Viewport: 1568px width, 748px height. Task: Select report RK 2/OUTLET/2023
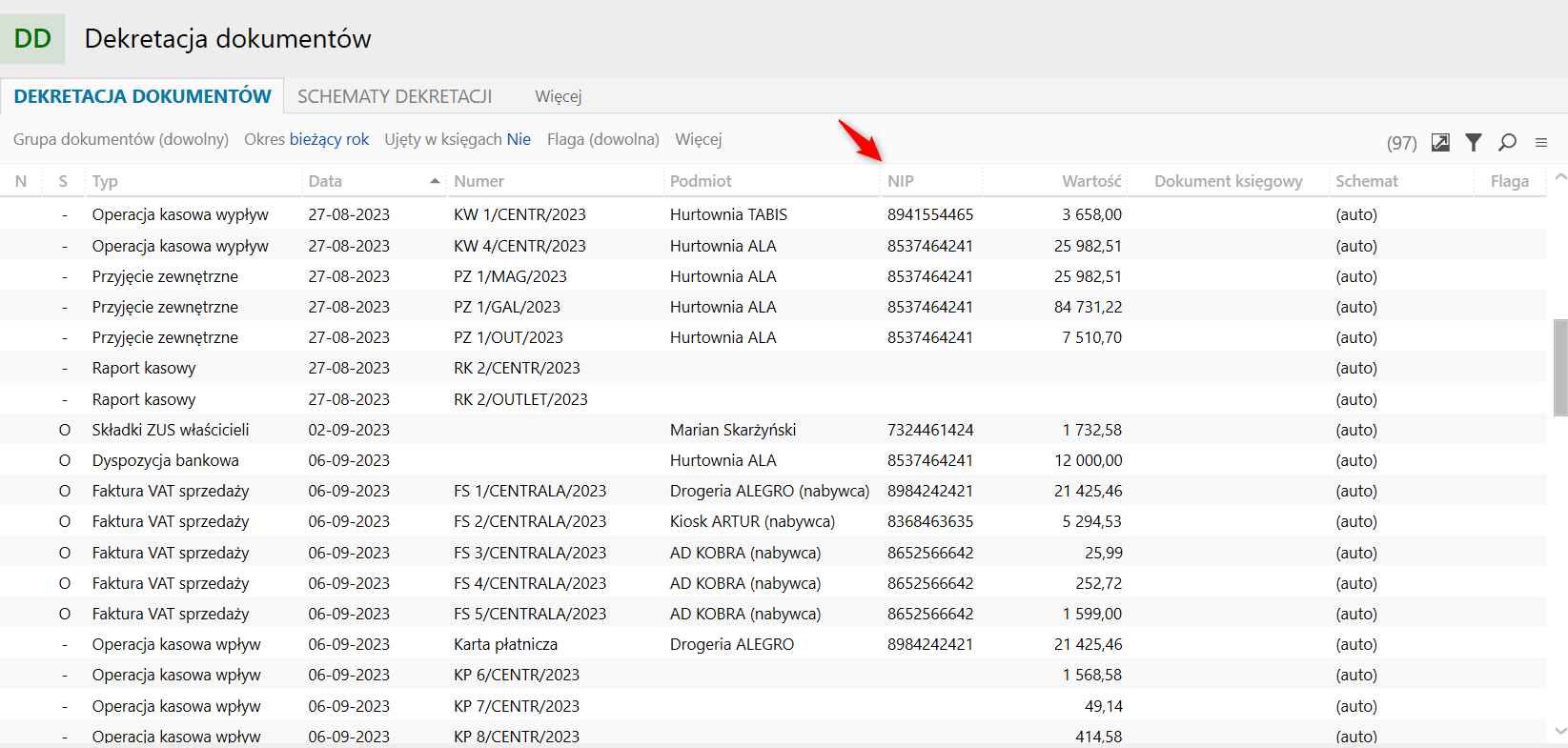(520, 399)
